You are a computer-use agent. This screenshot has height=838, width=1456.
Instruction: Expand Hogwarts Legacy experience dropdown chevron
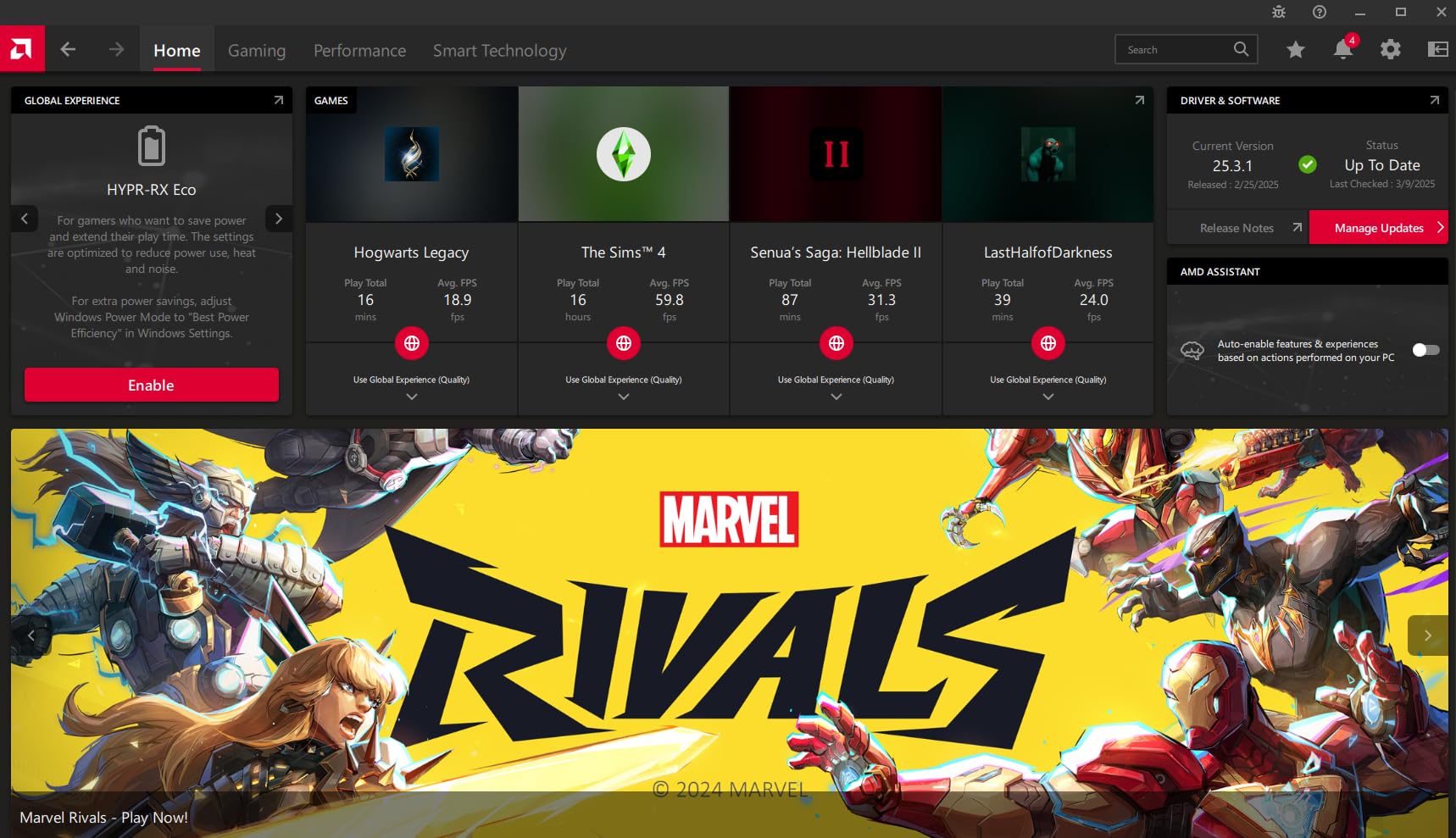coord(412,397)
